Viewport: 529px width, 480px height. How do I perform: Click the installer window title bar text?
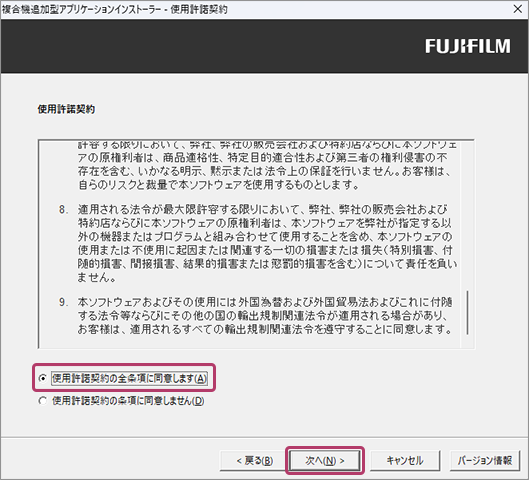[x=114, y=9]
